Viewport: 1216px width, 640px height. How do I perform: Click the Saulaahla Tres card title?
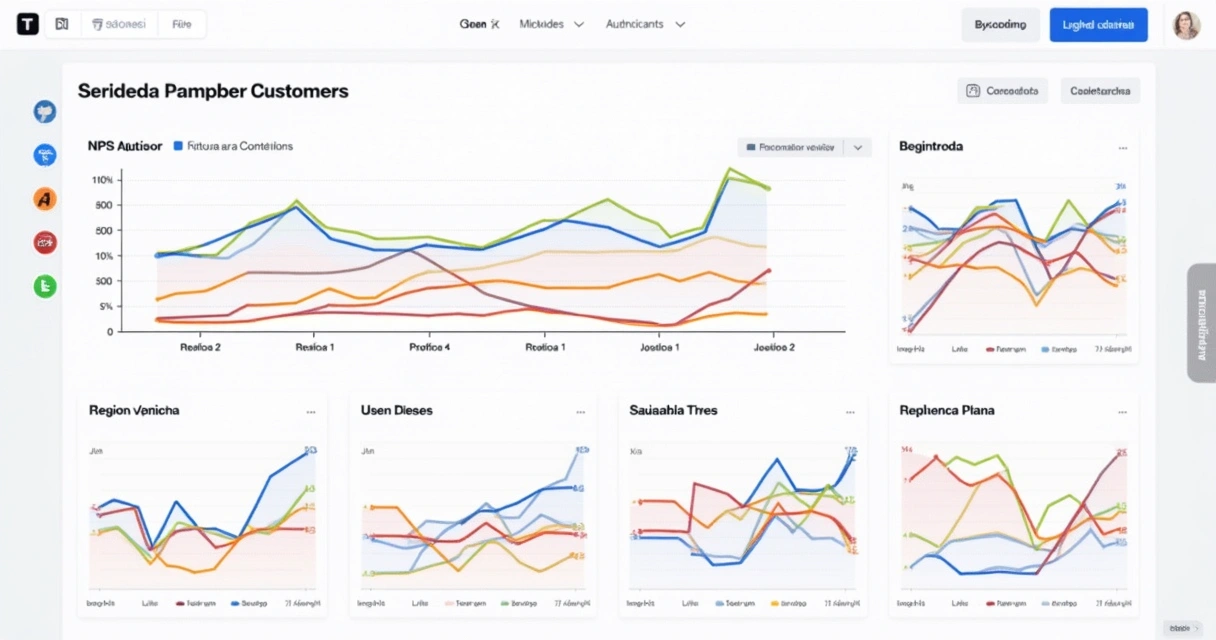(x=673, y=410)
